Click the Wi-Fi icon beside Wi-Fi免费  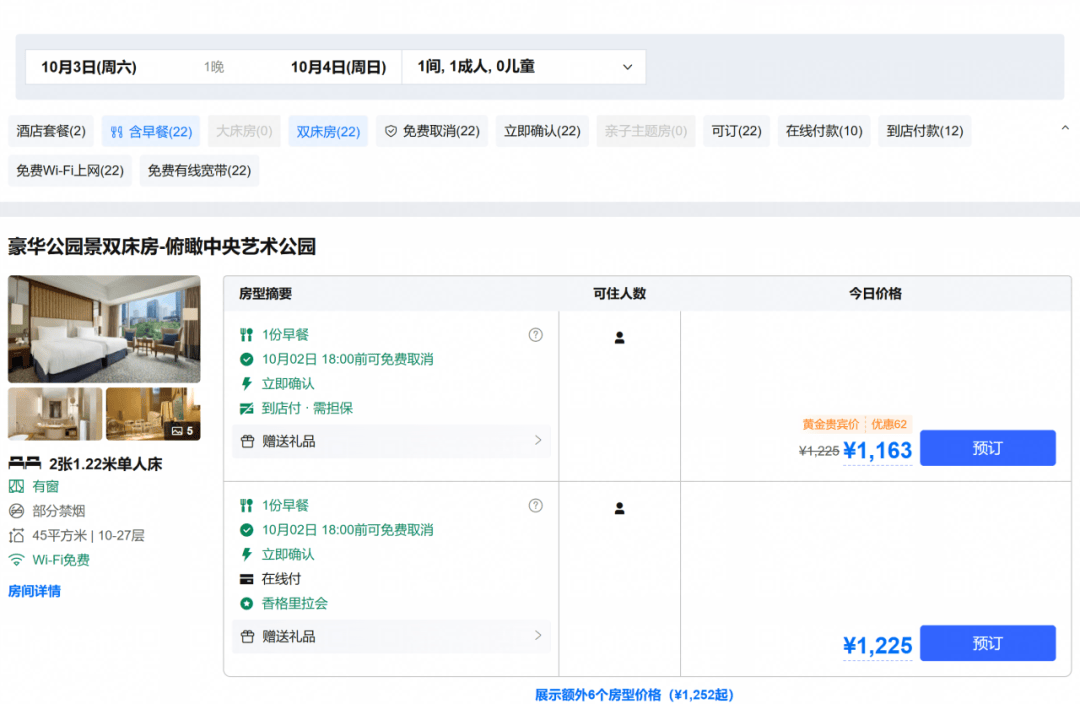(x=17, y=559)
